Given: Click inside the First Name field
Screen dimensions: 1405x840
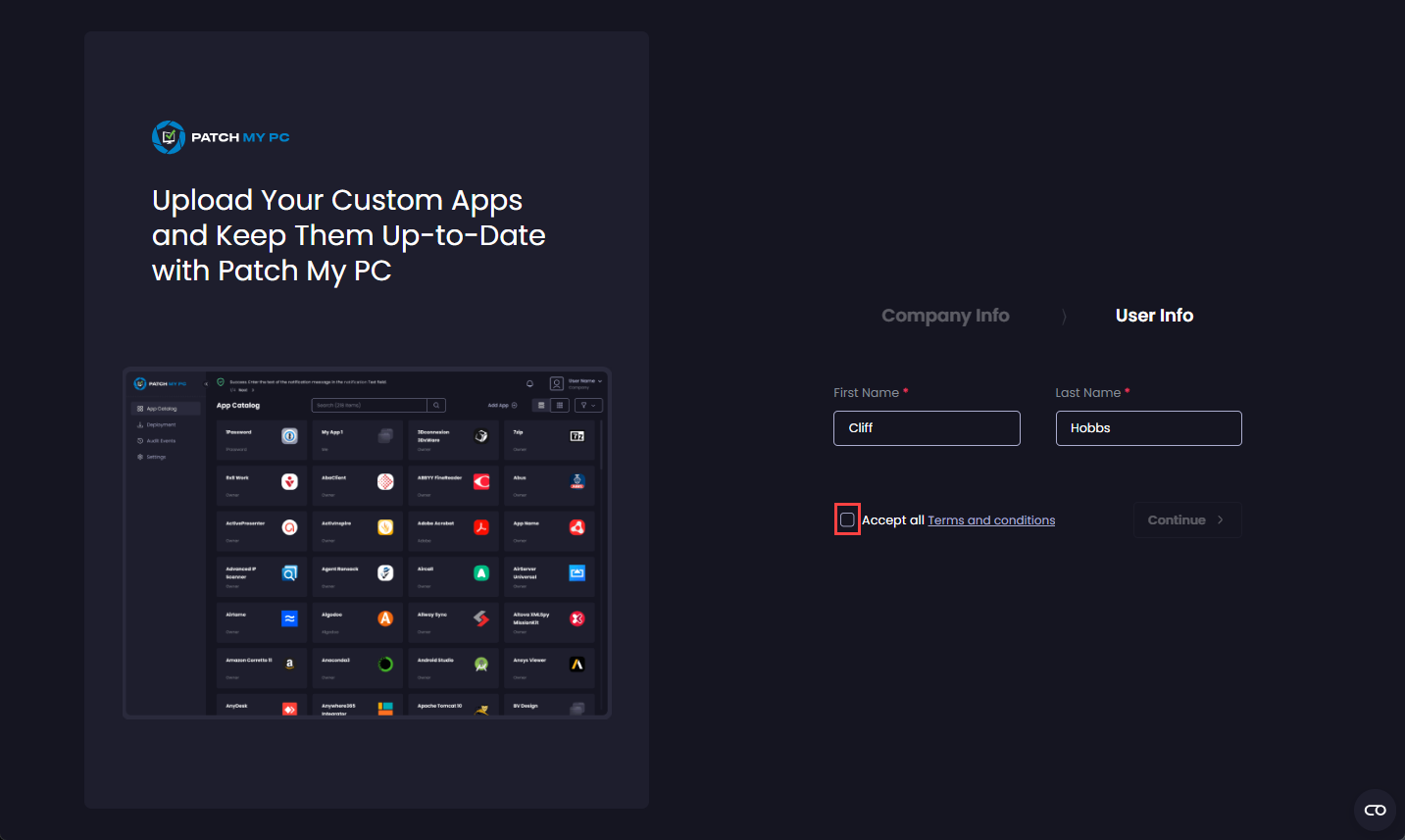Looking at the screenshot, I should (926, 427).
